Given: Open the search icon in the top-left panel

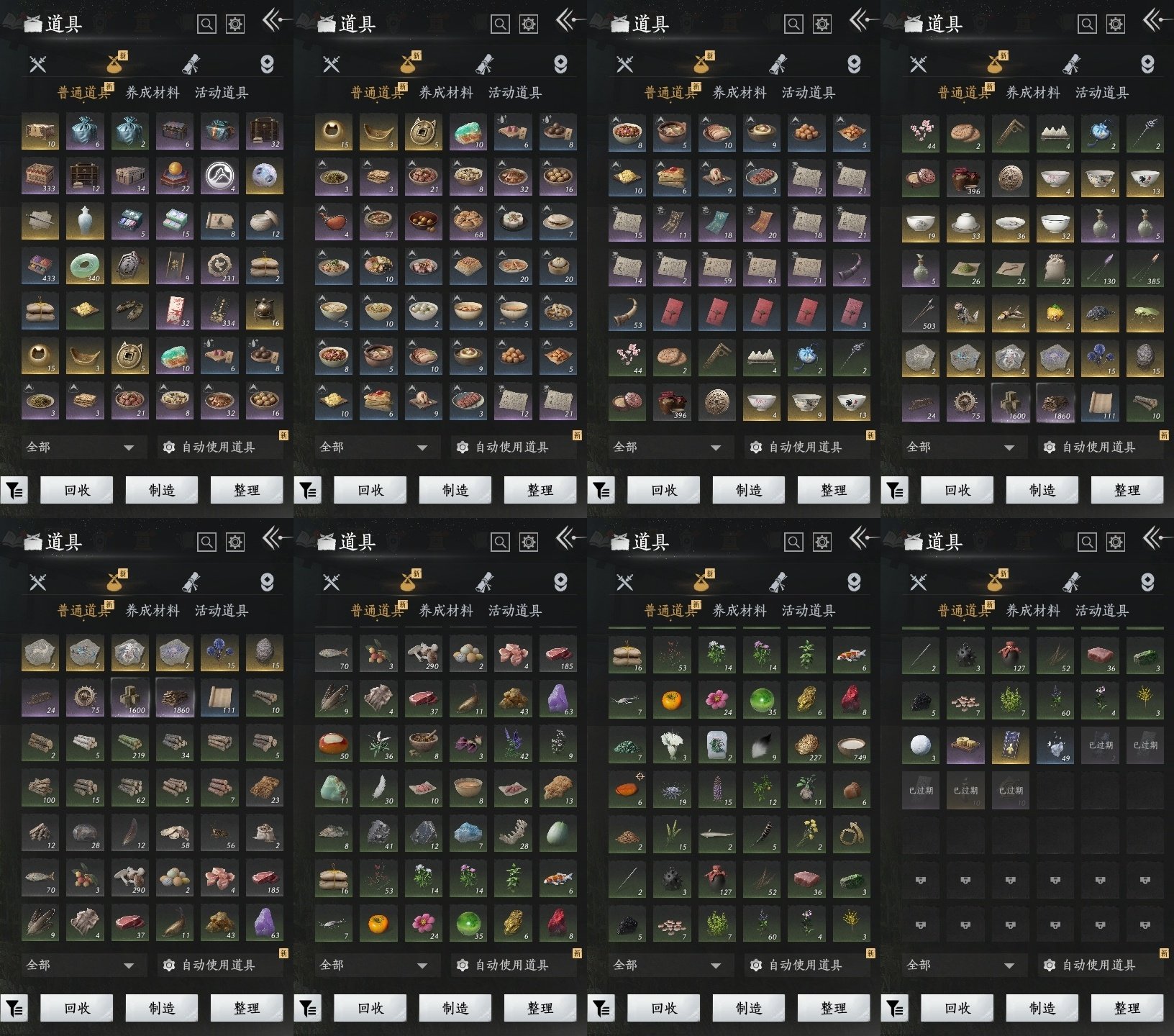Looking at the screenshot, I should click(206, 24).
